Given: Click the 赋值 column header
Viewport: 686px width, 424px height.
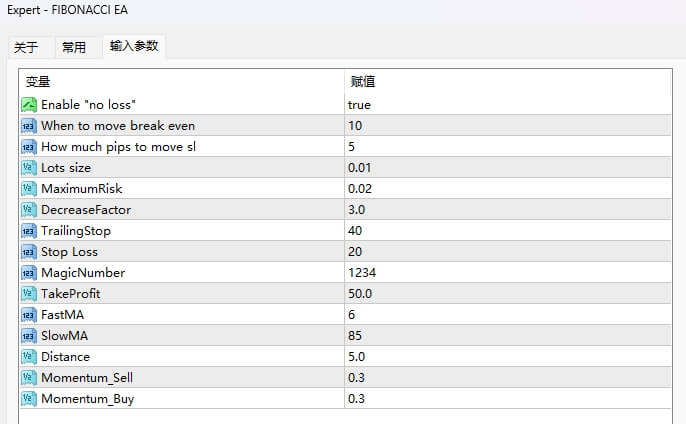Looking at the screenshot, I should point(362,81).
